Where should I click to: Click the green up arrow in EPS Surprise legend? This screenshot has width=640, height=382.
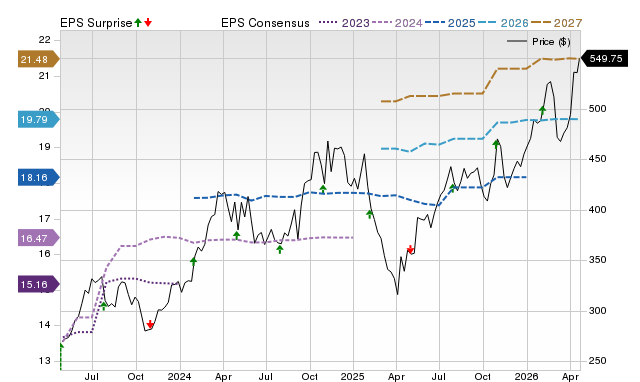(138, 22)
